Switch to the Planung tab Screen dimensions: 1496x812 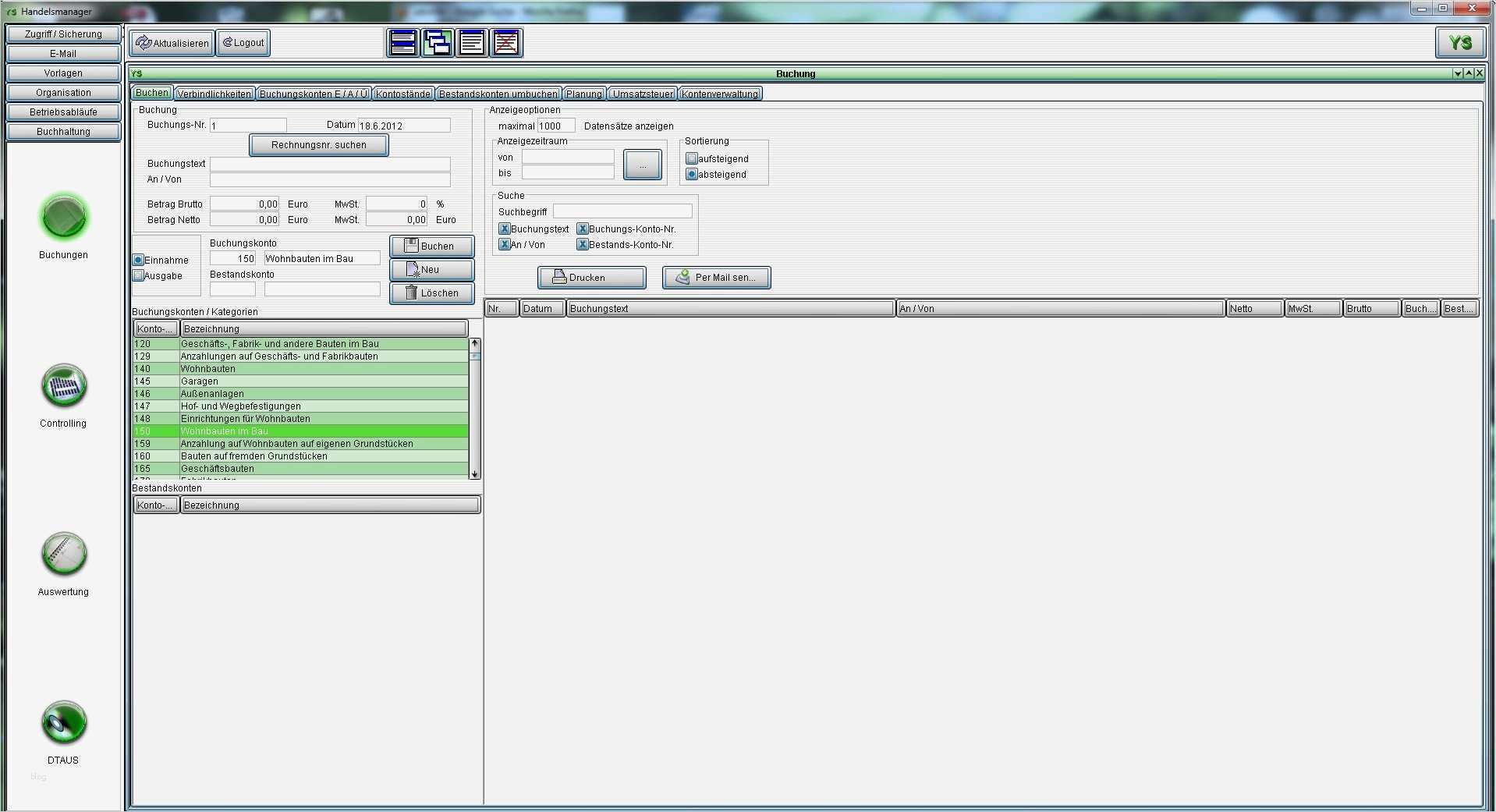[584, 94]
